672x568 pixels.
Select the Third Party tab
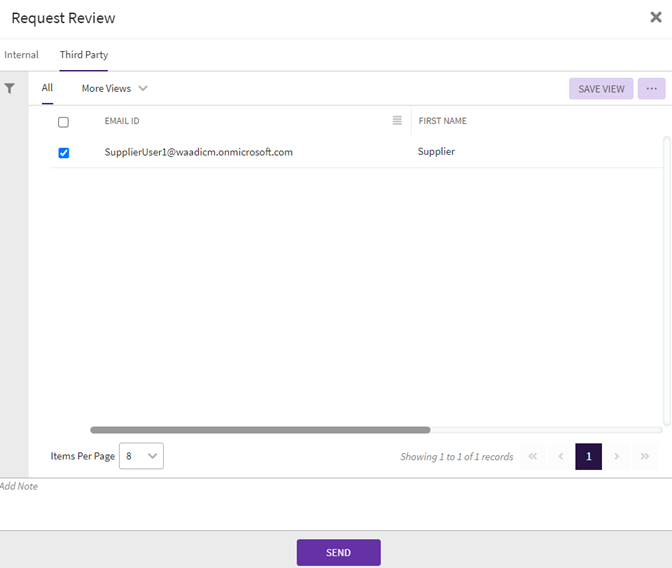coord(84,55)
